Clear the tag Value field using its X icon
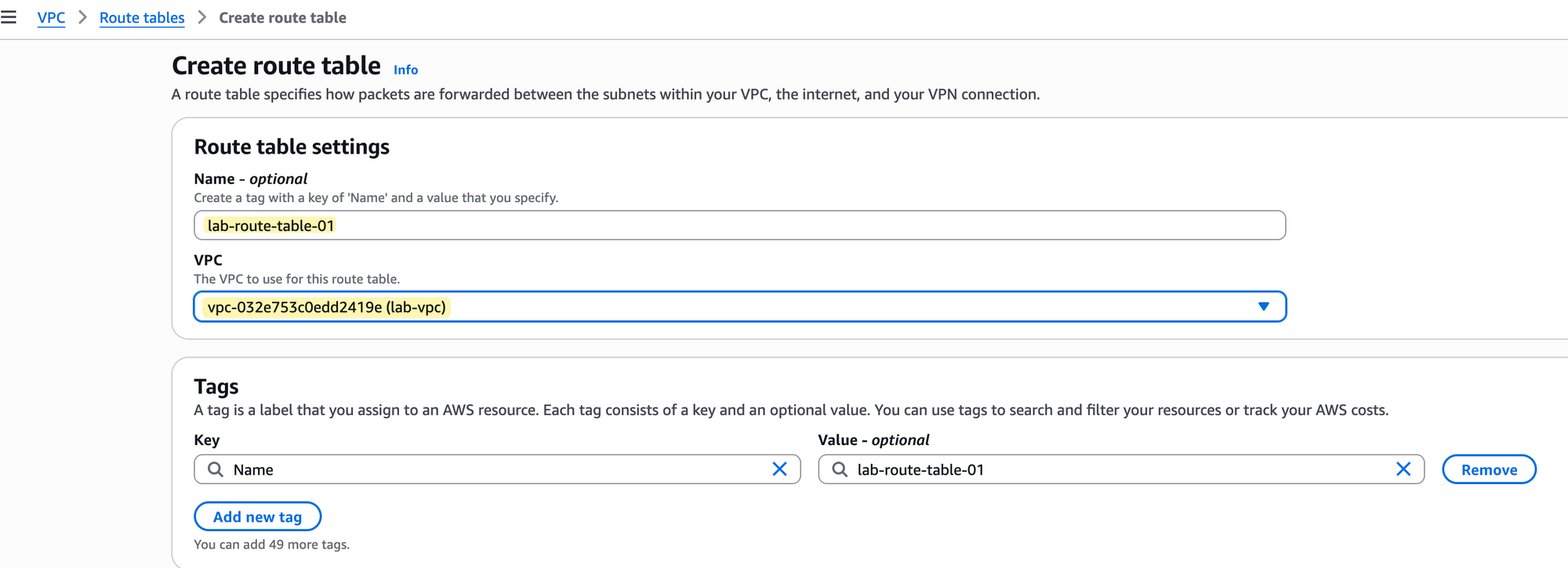The height and width of the screenshot is (568, 1568). click(x=1403, y=469)
